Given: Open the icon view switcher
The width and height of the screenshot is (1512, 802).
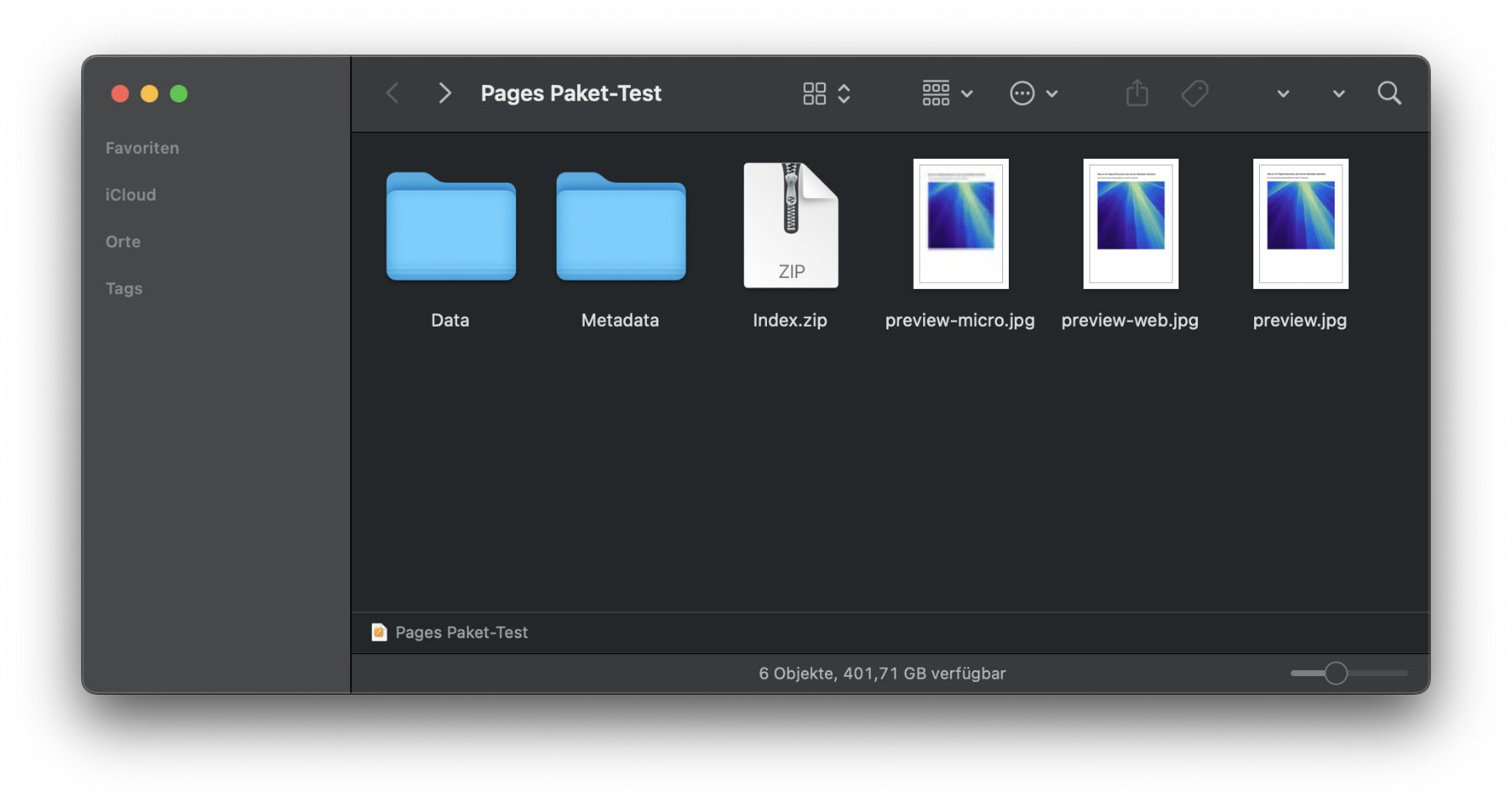Looking at the screenshot, I should tap(827, 93).
